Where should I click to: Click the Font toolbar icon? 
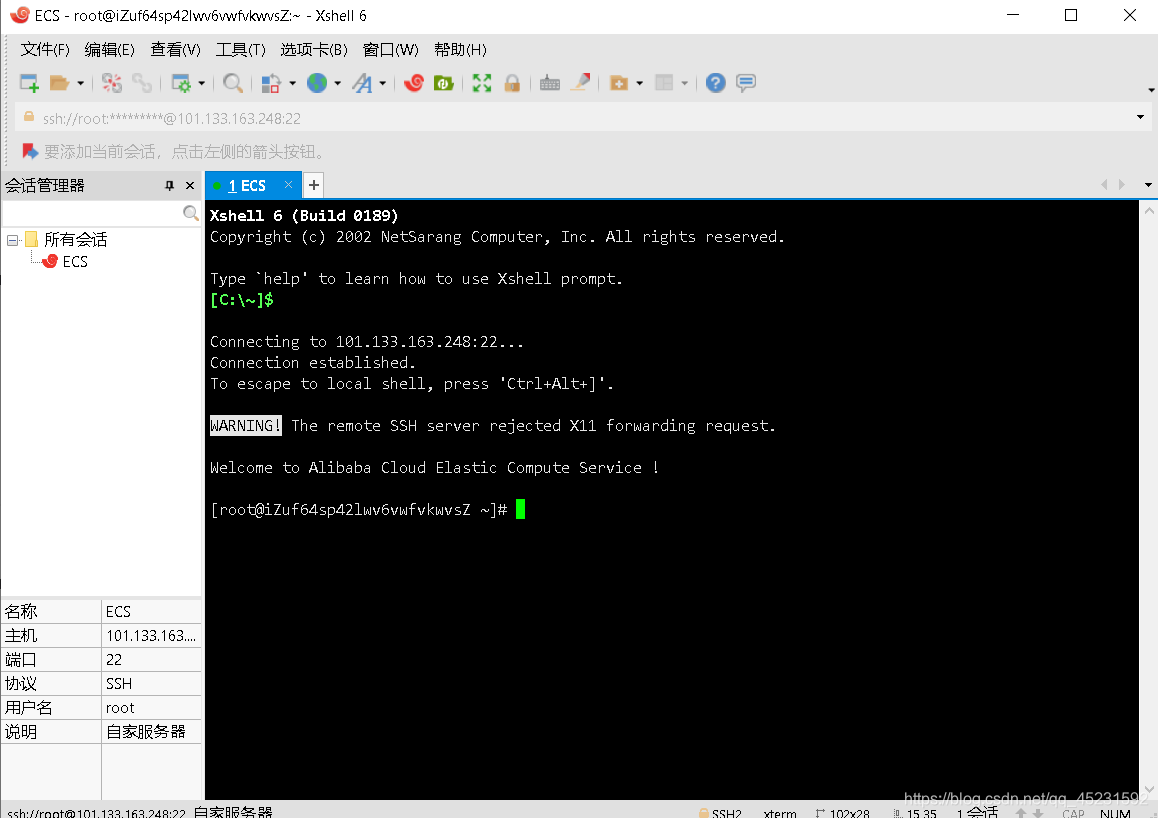pyautogui.click(x=362, y=83)
